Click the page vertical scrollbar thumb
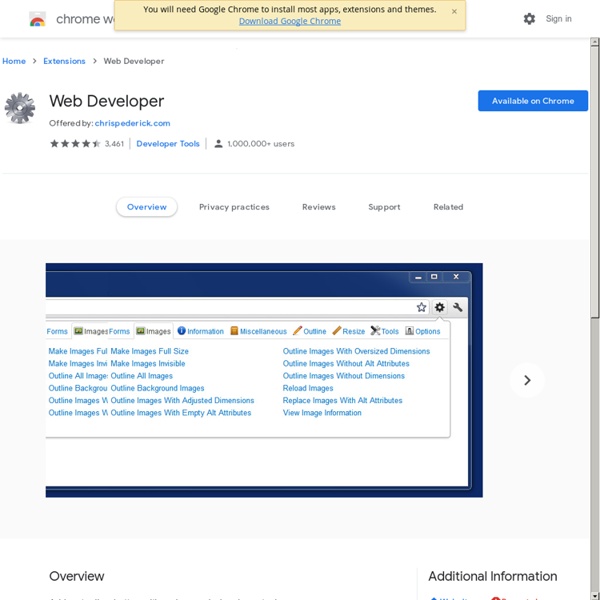This screenshot has width=600, height=600. pos(594,182)
